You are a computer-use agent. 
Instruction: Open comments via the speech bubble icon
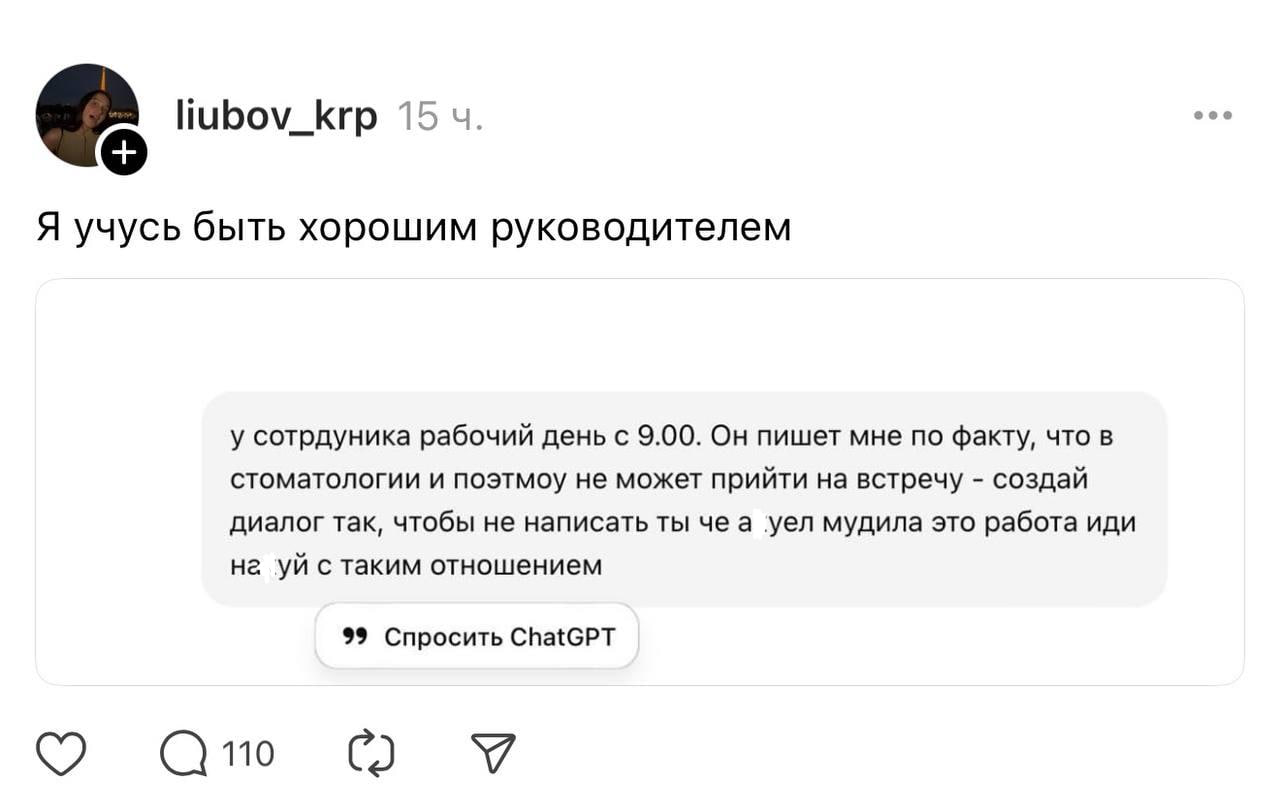[x=183, y=754]
